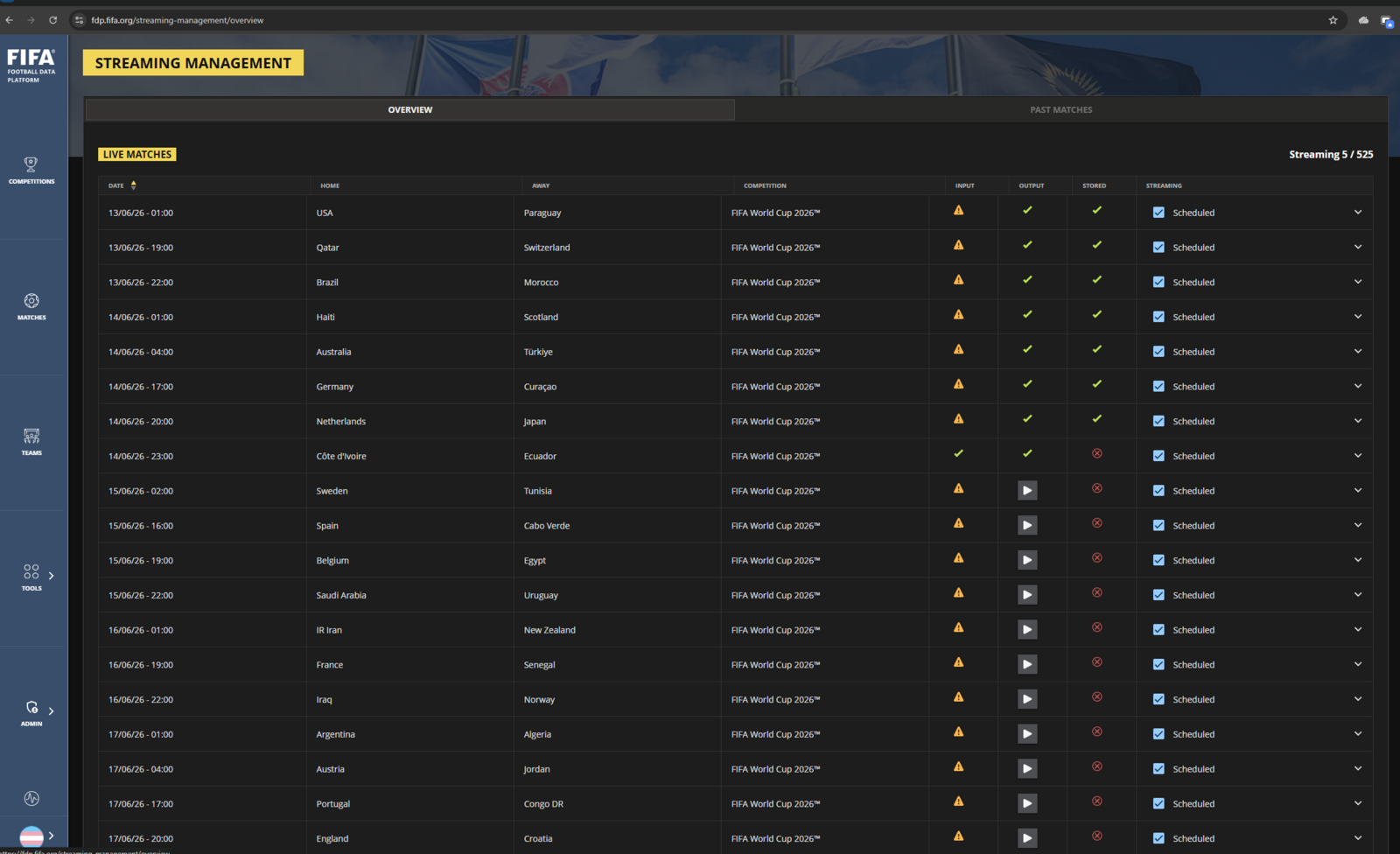Image resolution: width=1400 pixels, height=854 pixels.
Task: Switch to the Past Matches tab
Action: click(x=1060, y=109)
